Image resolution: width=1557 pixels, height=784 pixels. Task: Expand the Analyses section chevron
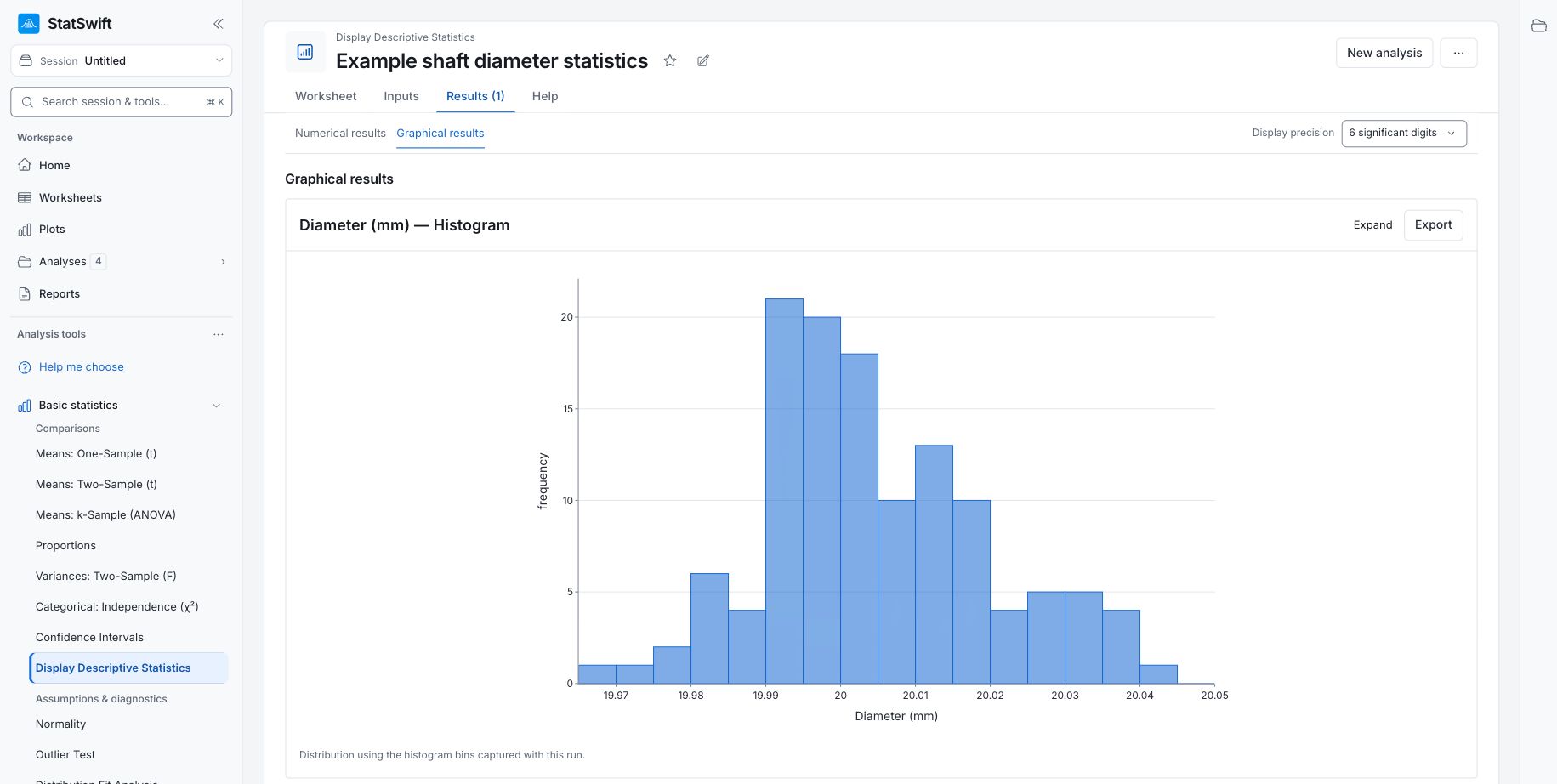coord(223,262)
